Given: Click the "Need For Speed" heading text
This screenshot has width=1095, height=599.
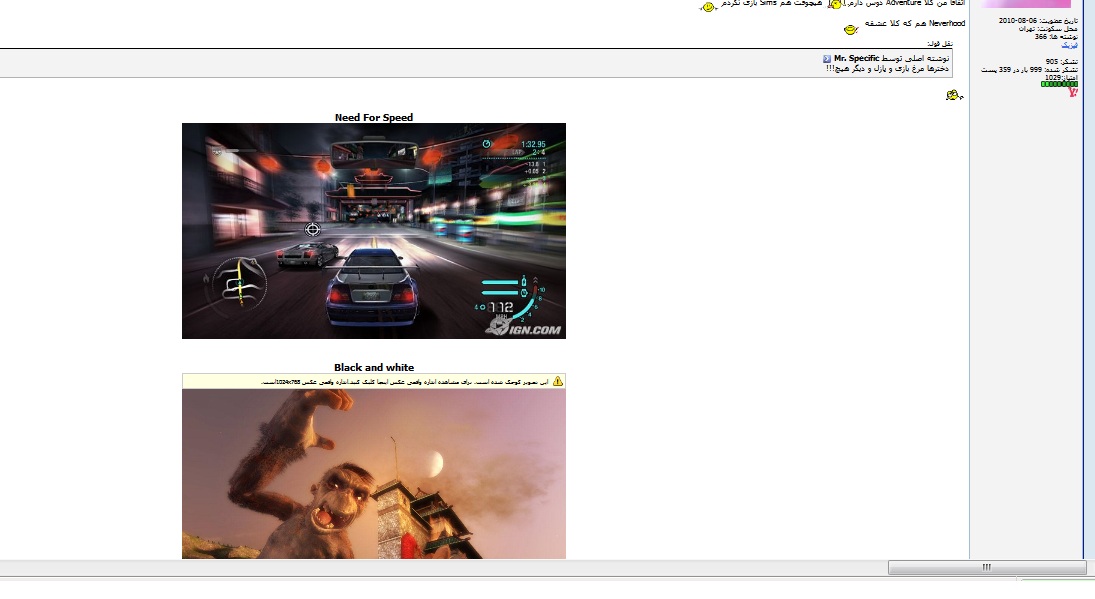Looking at the screenshot, I should click(373, 117).
